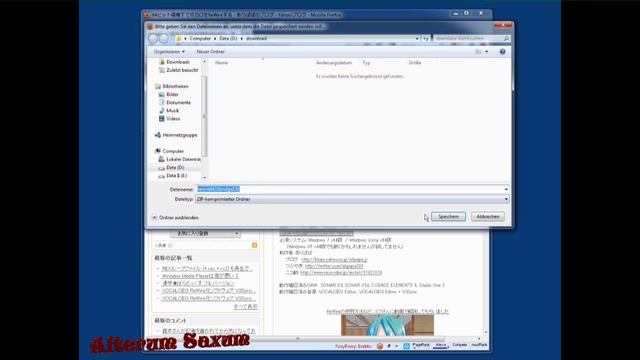
Task: Click the Computer icon in navigation pane
Action: tap(158, 151)
